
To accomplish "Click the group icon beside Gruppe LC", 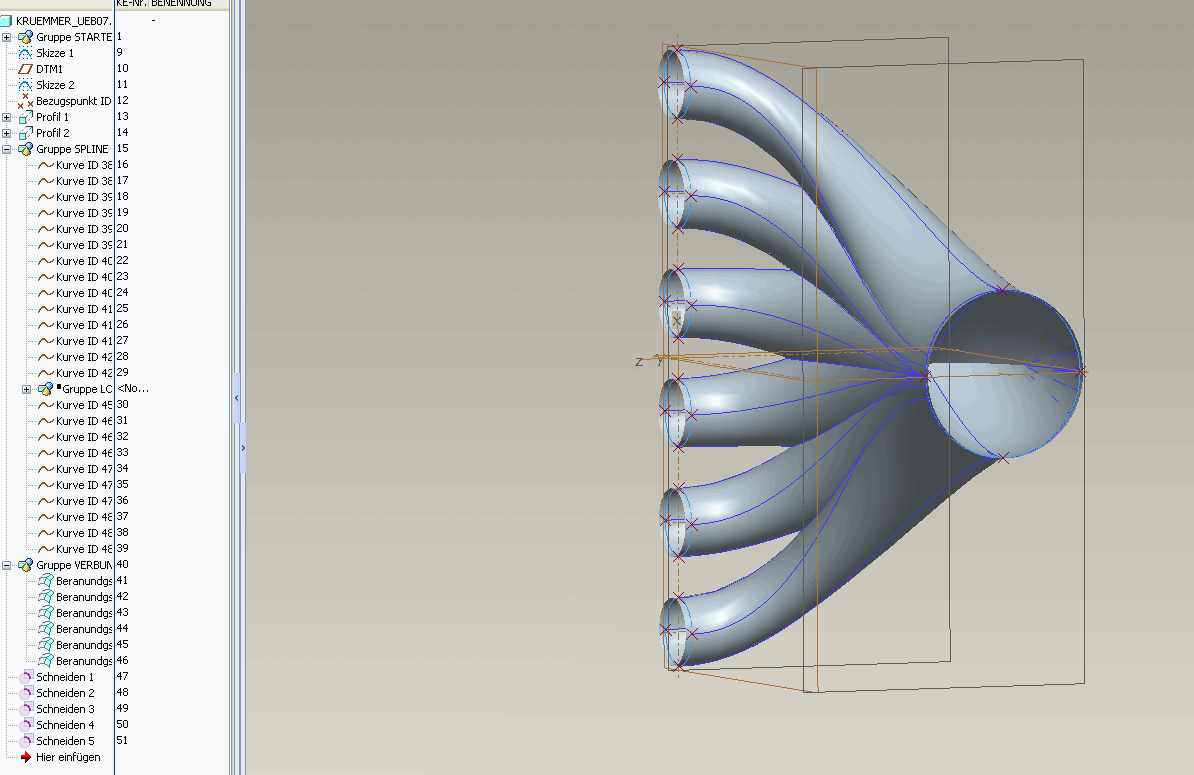I will (x=46, y=389).
